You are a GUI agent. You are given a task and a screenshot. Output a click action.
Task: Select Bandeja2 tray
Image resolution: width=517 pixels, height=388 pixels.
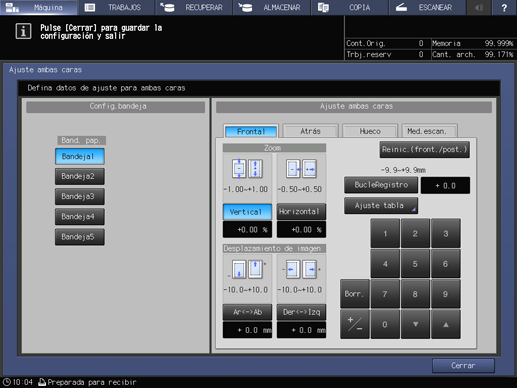click(80, 176)
